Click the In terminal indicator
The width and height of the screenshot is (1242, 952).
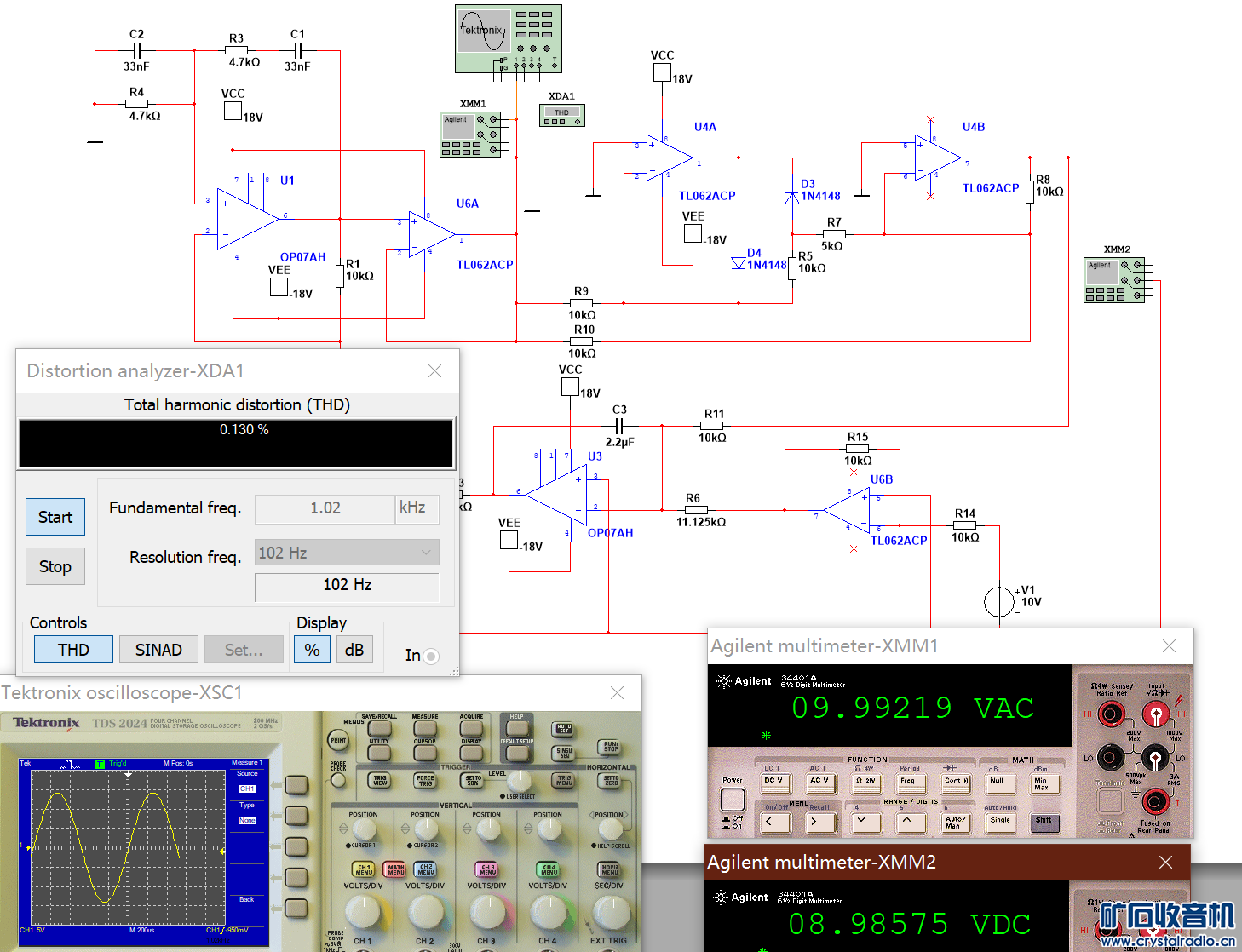tap(431, 656)
